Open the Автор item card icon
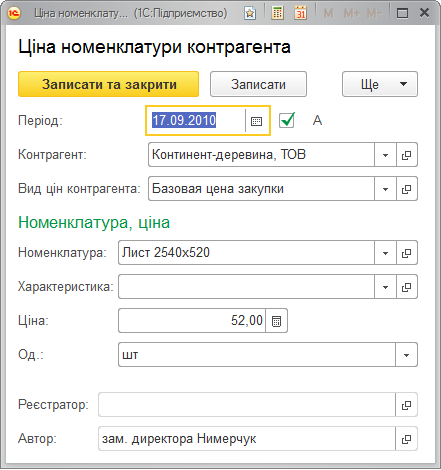The image size is (441, 470). coord(406,439)
